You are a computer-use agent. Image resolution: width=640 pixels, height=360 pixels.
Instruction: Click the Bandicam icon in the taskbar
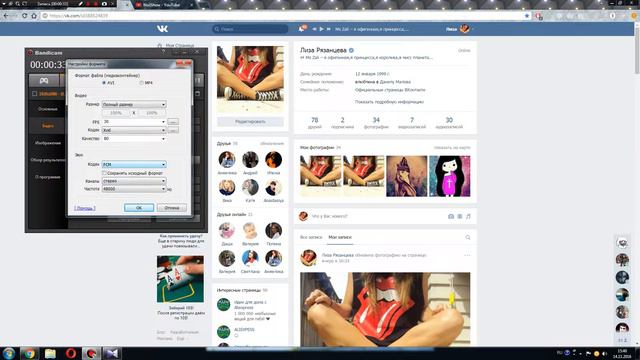[91, 353]
